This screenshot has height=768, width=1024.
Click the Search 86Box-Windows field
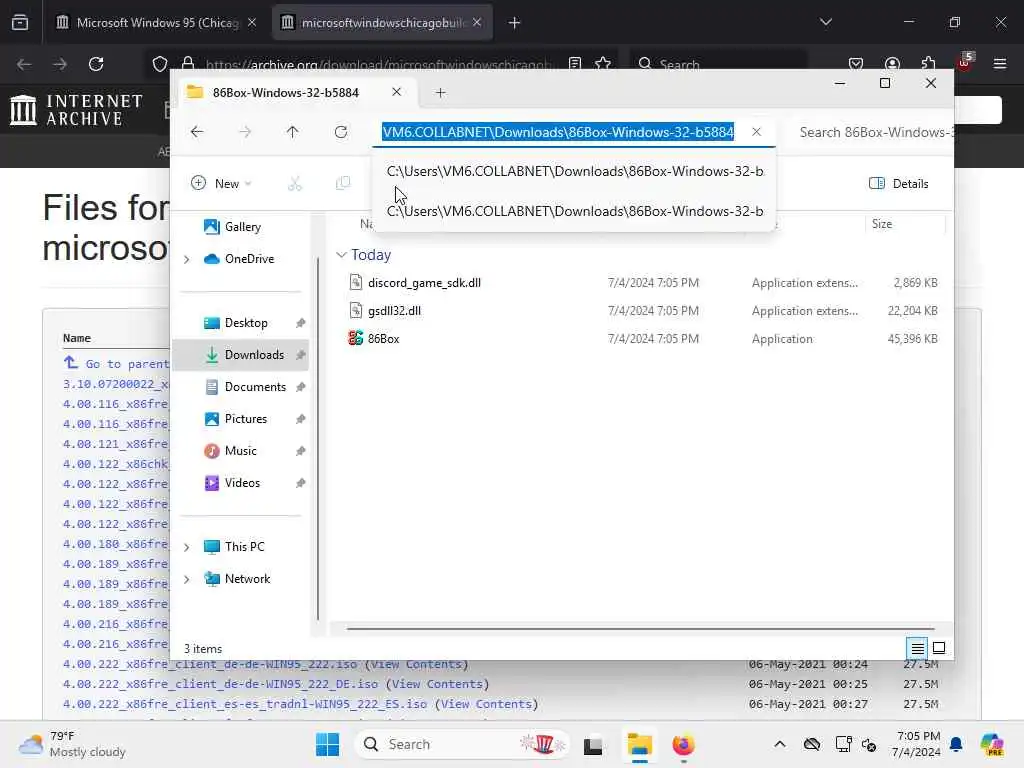coord(875,133)
